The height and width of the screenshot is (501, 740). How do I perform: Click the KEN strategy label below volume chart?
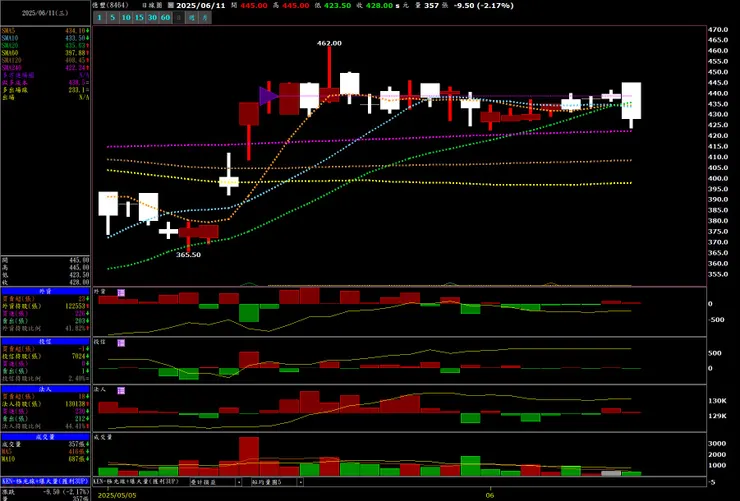coord(136,482)
